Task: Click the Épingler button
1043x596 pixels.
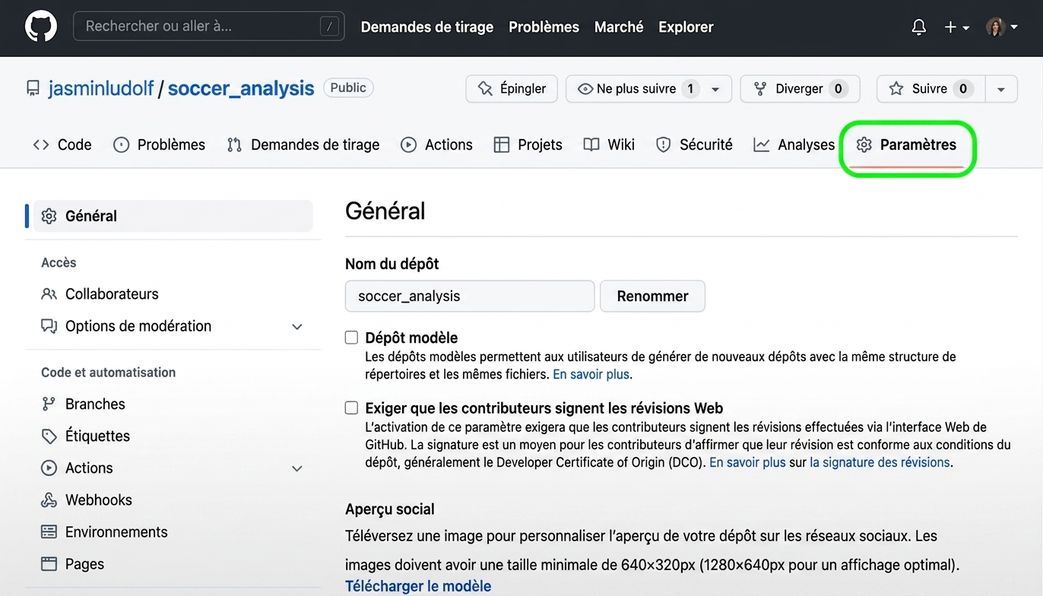Action: (512, 88)
